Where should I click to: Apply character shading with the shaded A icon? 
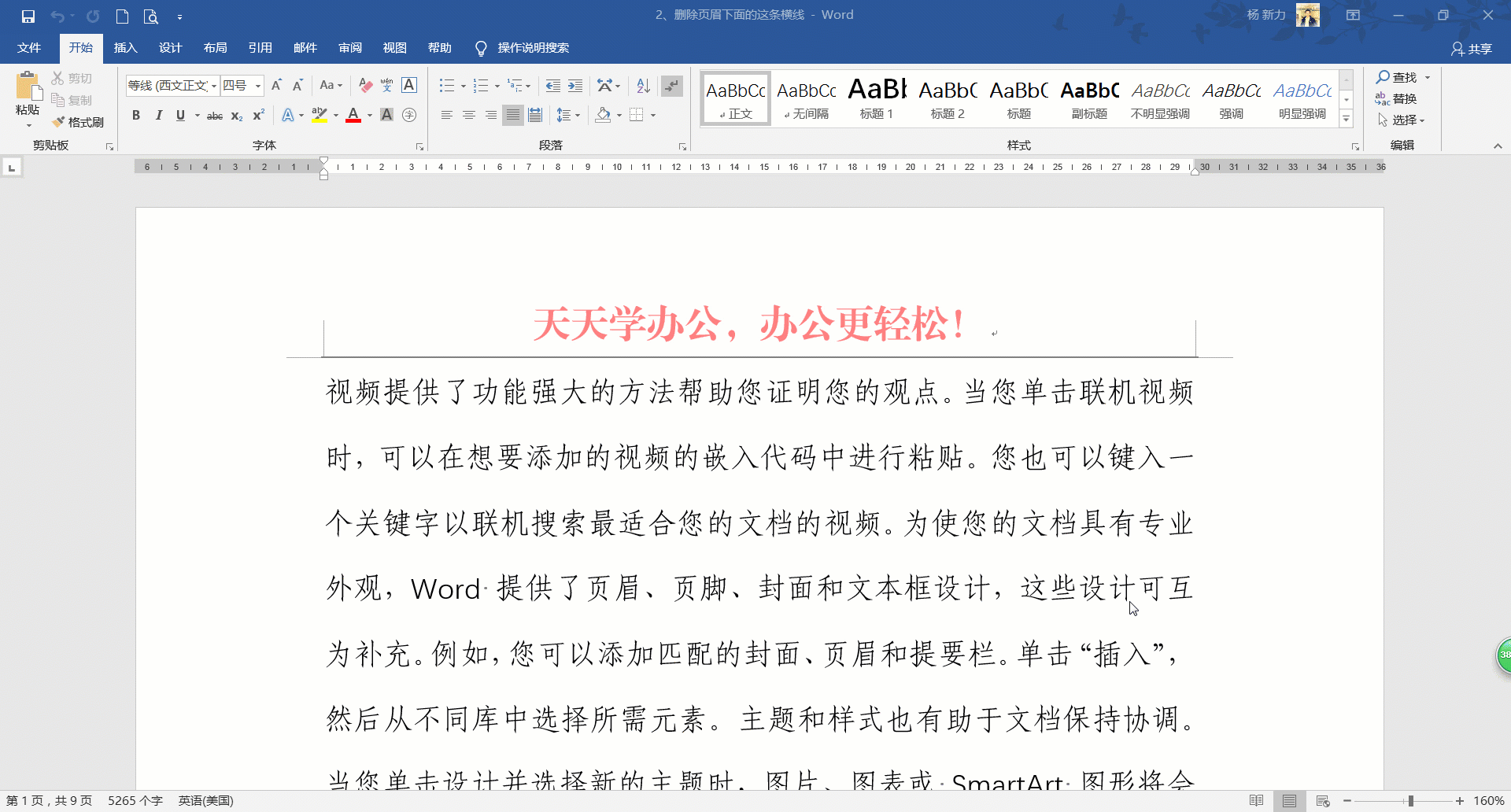pyautogui.click(x=386, y=115)
